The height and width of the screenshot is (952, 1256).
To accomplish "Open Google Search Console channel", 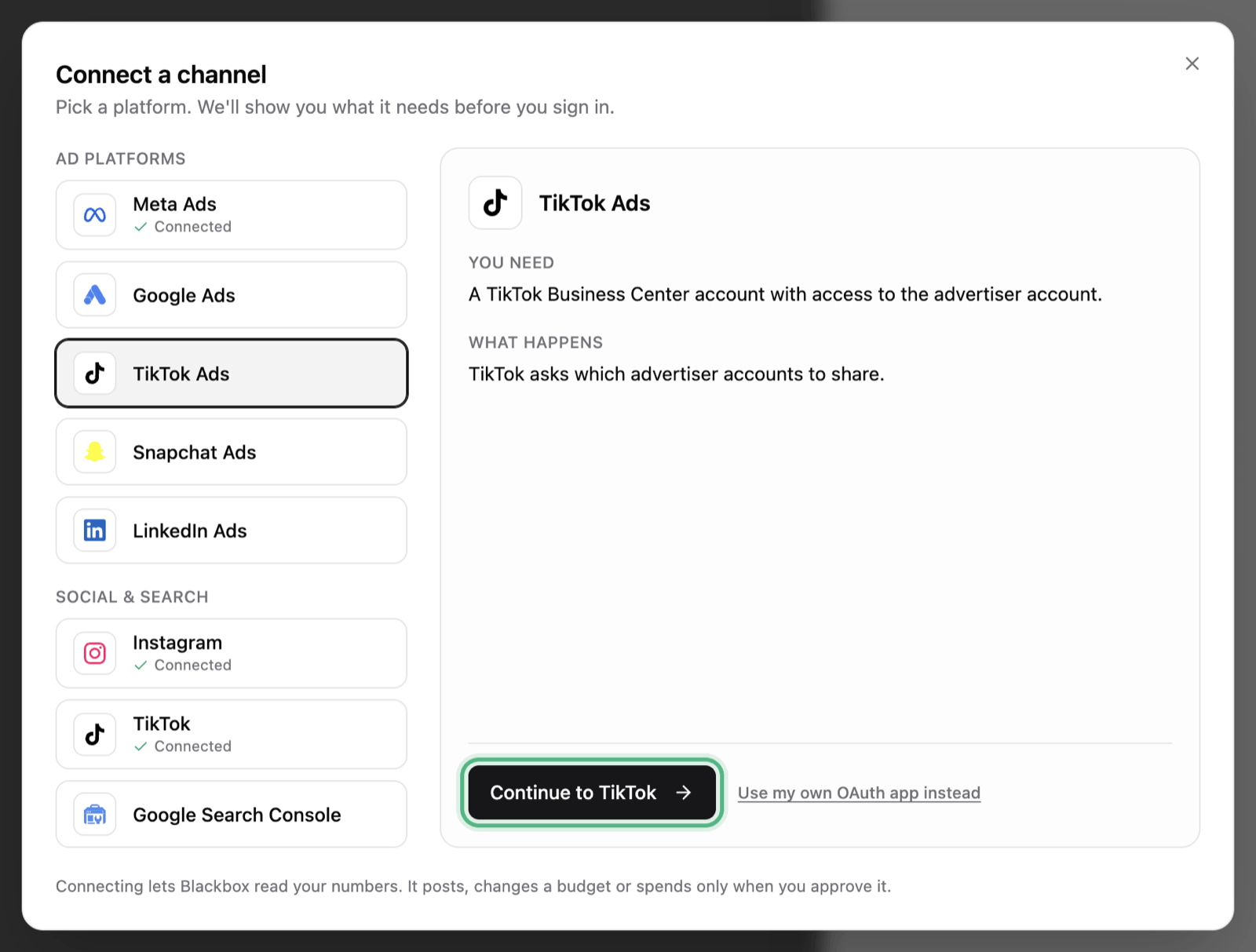I will pyautogui.click(x=232, y=815).
